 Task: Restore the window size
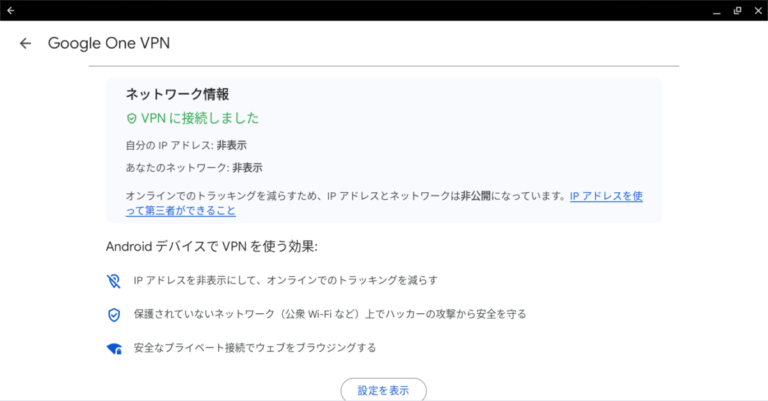click(737, 11)
